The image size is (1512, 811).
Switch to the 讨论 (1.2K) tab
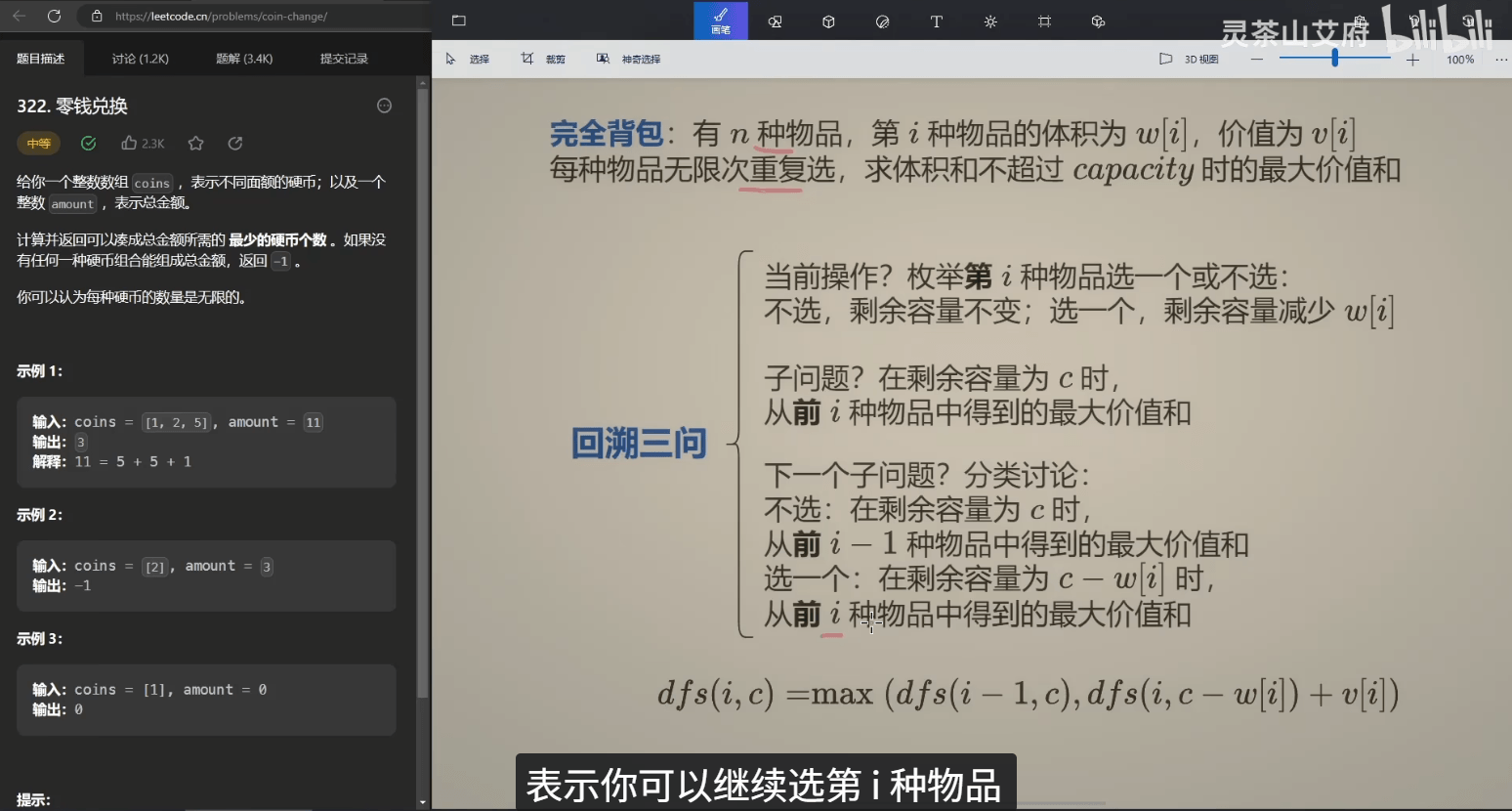[140, 59]
